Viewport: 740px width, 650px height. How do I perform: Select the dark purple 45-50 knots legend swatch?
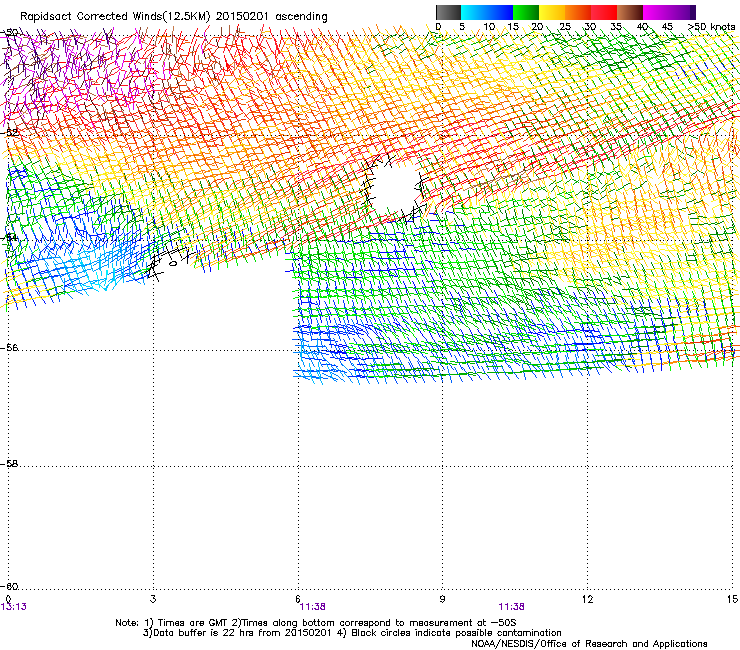pyautogui.click(x=682, y=12)
